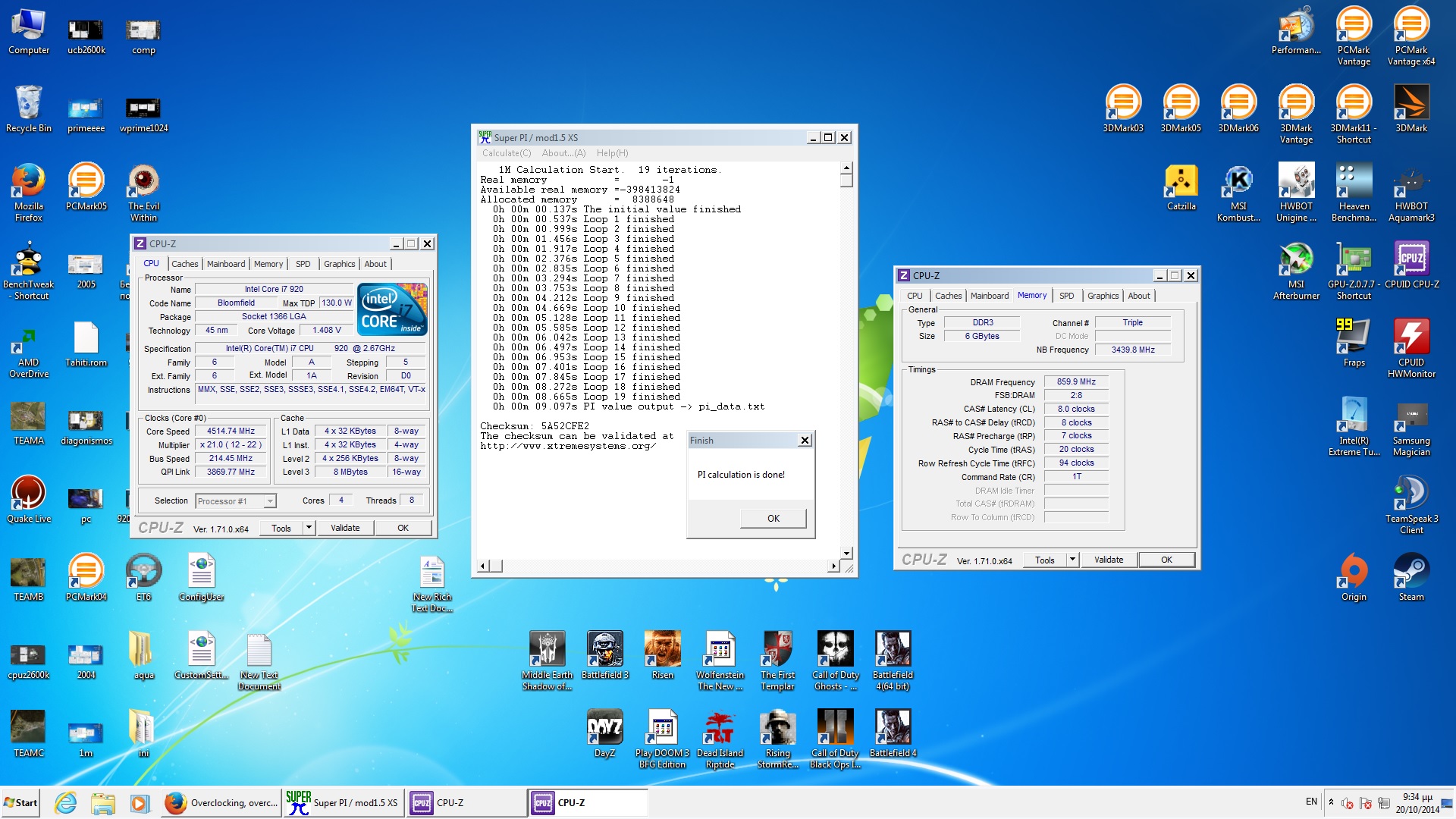Screen dimensions: 1456x819
Task: Expand Tools dropdown arrow in left CPU-Z
Action: click(309, 528)
